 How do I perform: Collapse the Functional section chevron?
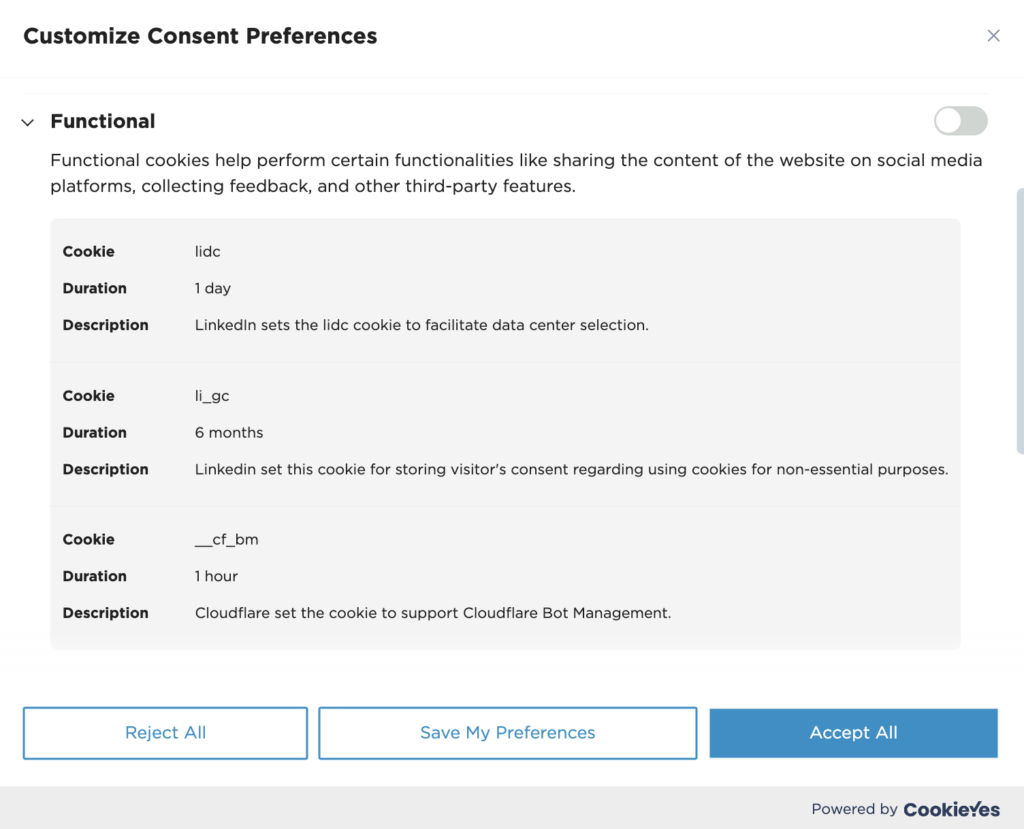click(27, 122)
